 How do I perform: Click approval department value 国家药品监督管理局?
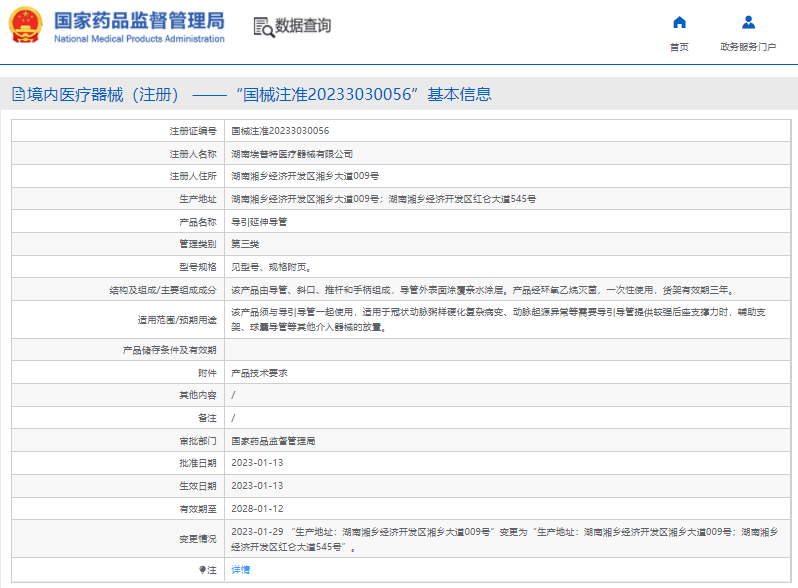coord(273,441)
